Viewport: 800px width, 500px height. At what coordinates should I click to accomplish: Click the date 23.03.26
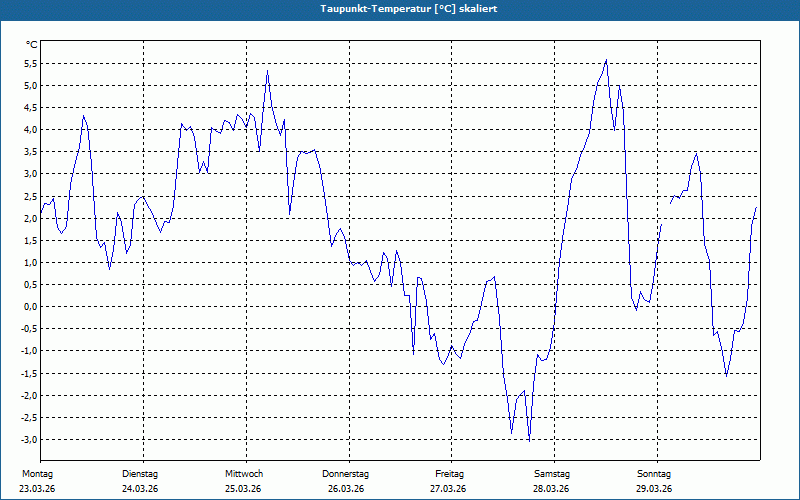click(x=37, y=489)
